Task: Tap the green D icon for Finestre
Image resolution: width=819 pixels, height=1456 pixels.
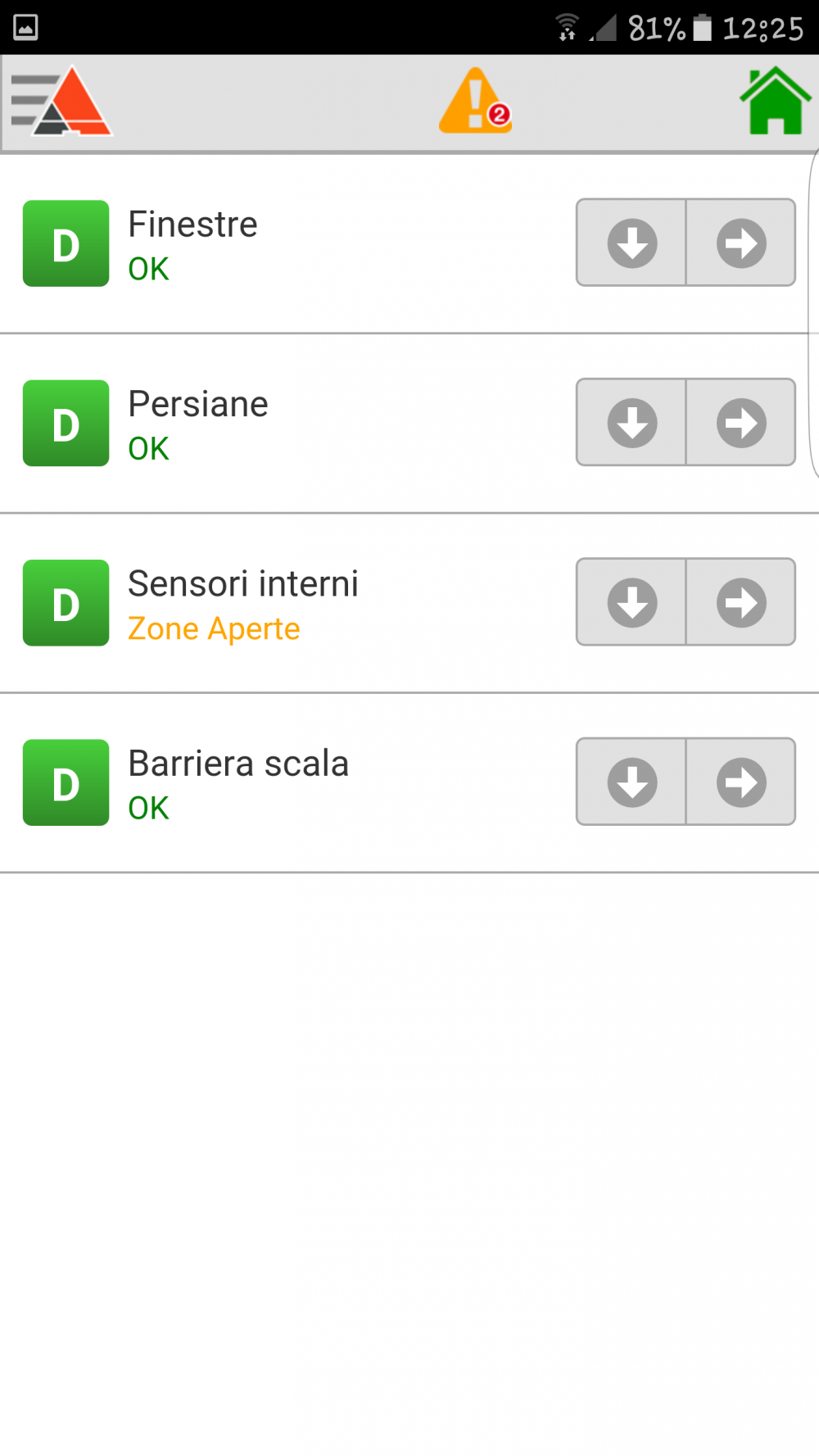Action: tap(66, 243)
